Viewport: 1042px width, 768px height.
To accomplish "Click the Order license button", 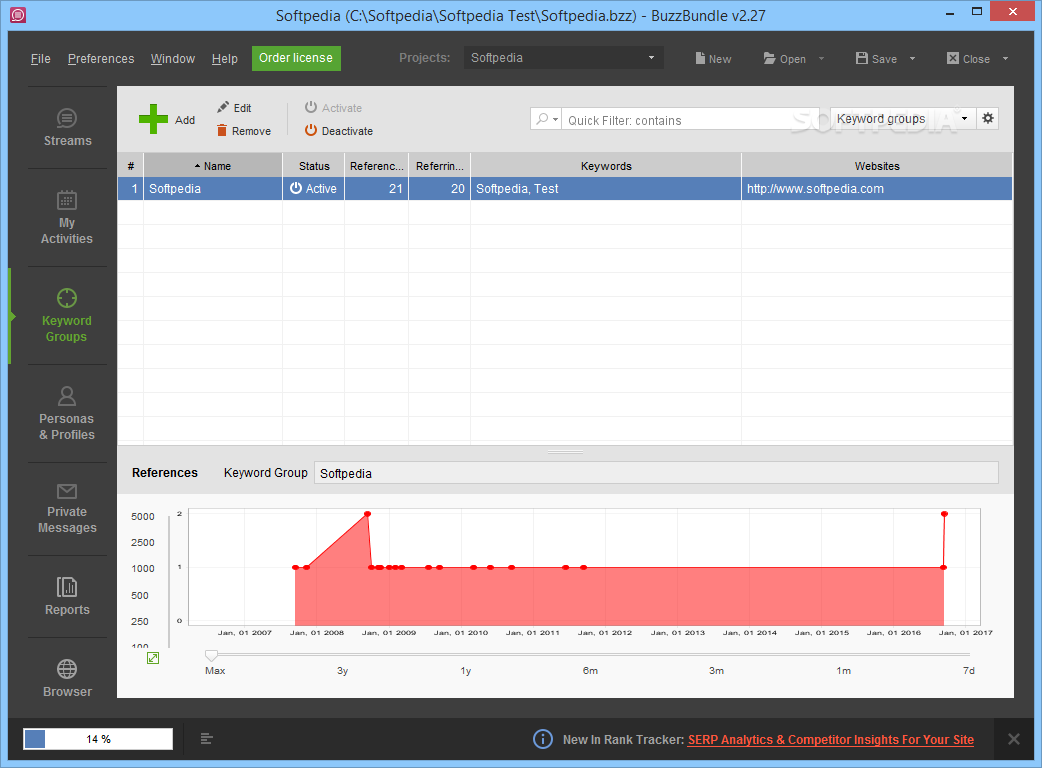I will pyautogui.click(x=296, y=58).
